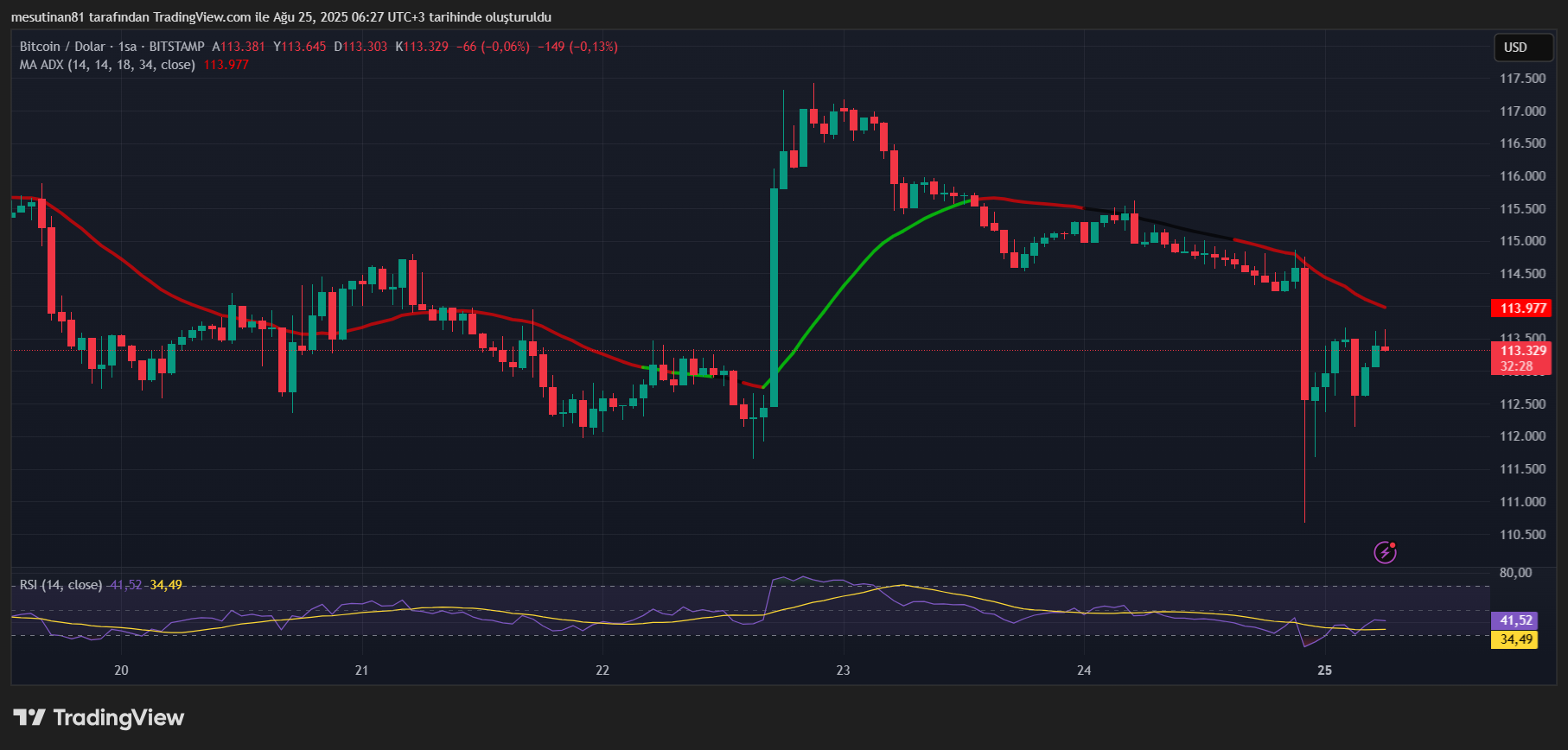Click date marker 20 on time axis

[121, 671]
